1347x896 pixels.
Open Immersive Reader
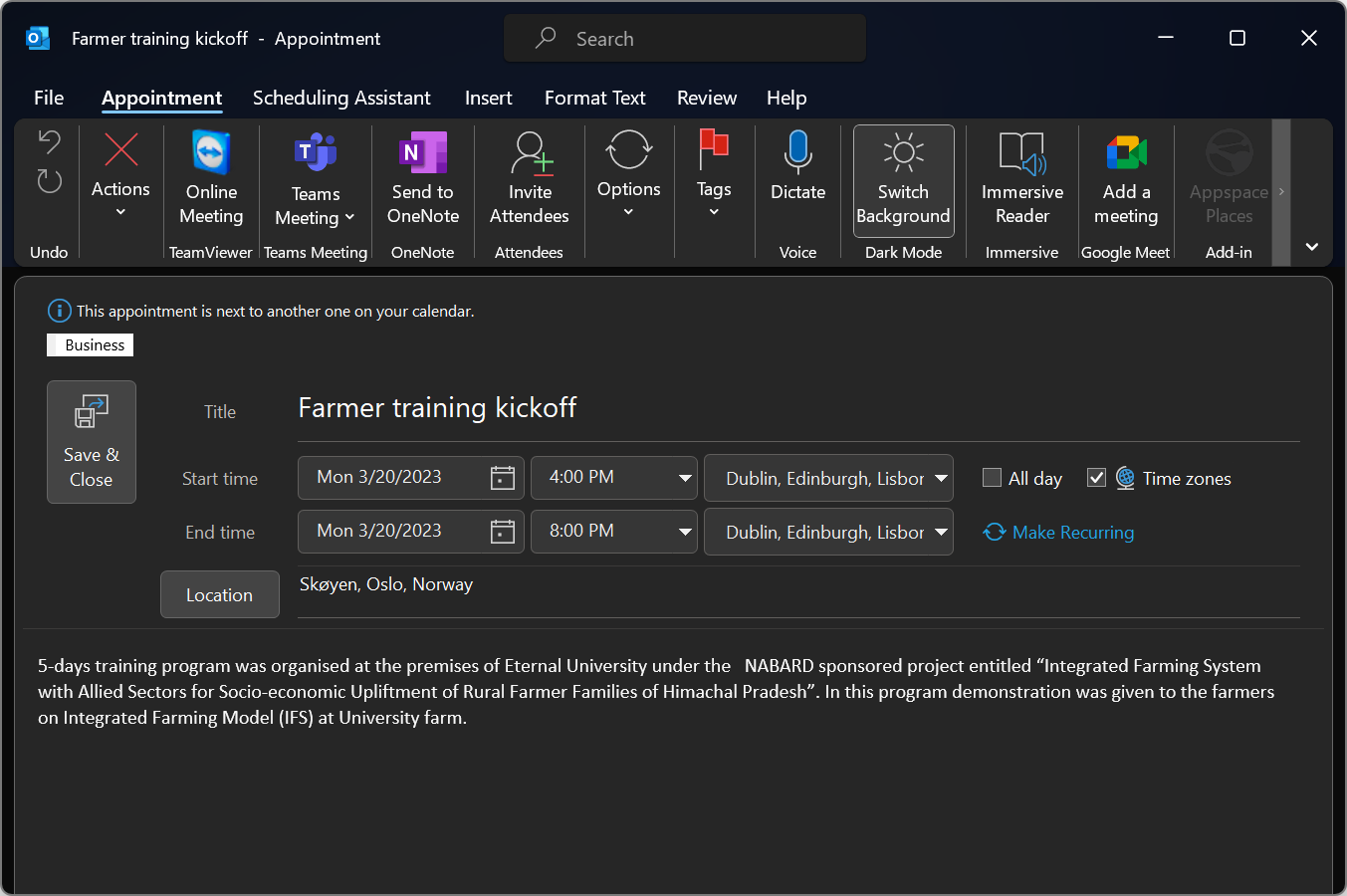tap(1021, 179)
